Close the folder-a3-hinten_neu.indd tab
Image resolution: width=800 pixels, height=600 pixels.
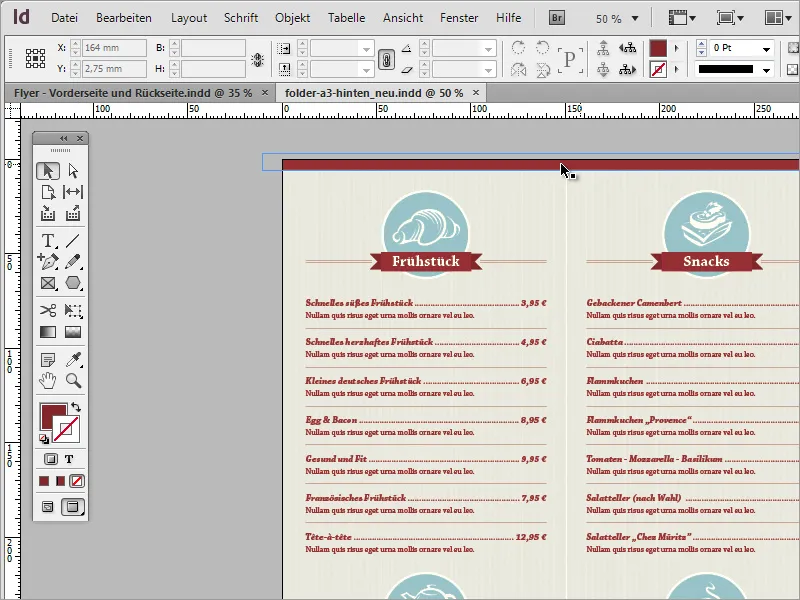[476, 92]
